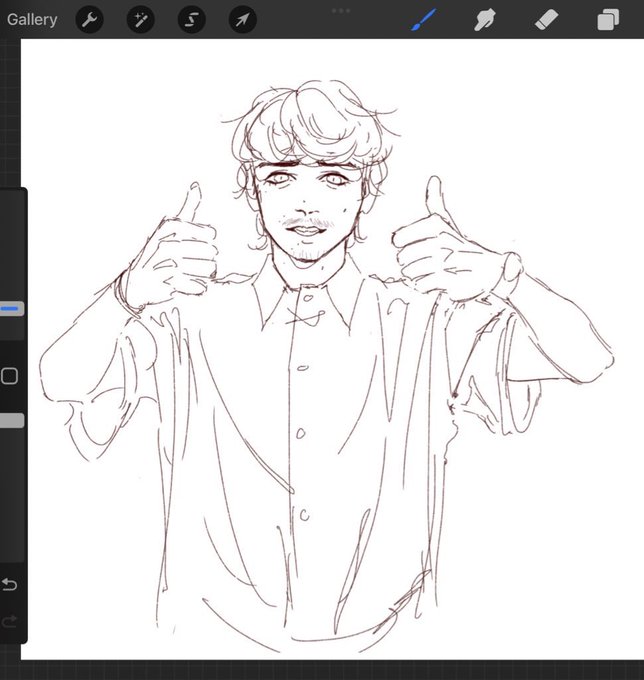This screenshot has width=644, height=680.
Task: Open the Layers panel
Action: point(608,20)
